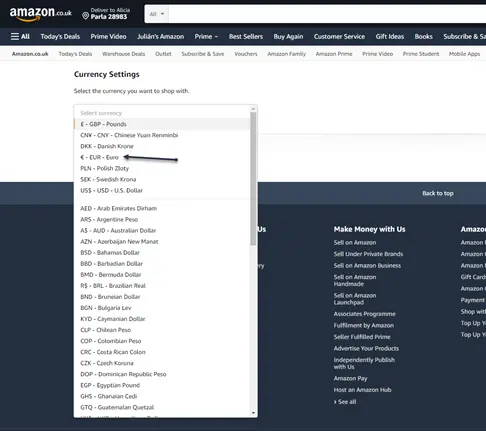486x431 pixels.
Task: Open the All search category dropdown
Action: point(157,14)
